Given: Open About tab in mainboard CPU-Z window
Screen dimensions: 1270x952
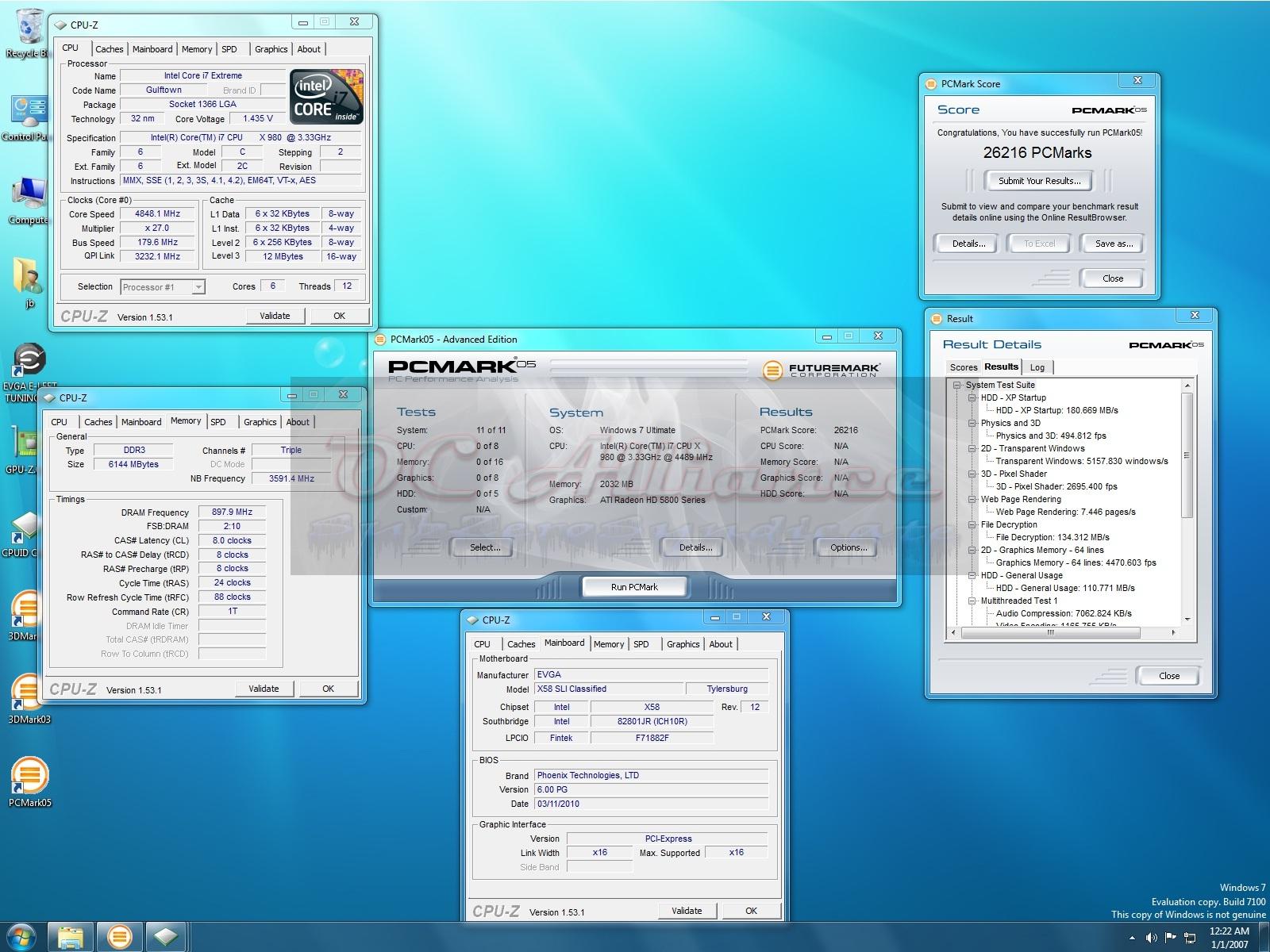Looking at the screenshot, I should pos(721,644).
